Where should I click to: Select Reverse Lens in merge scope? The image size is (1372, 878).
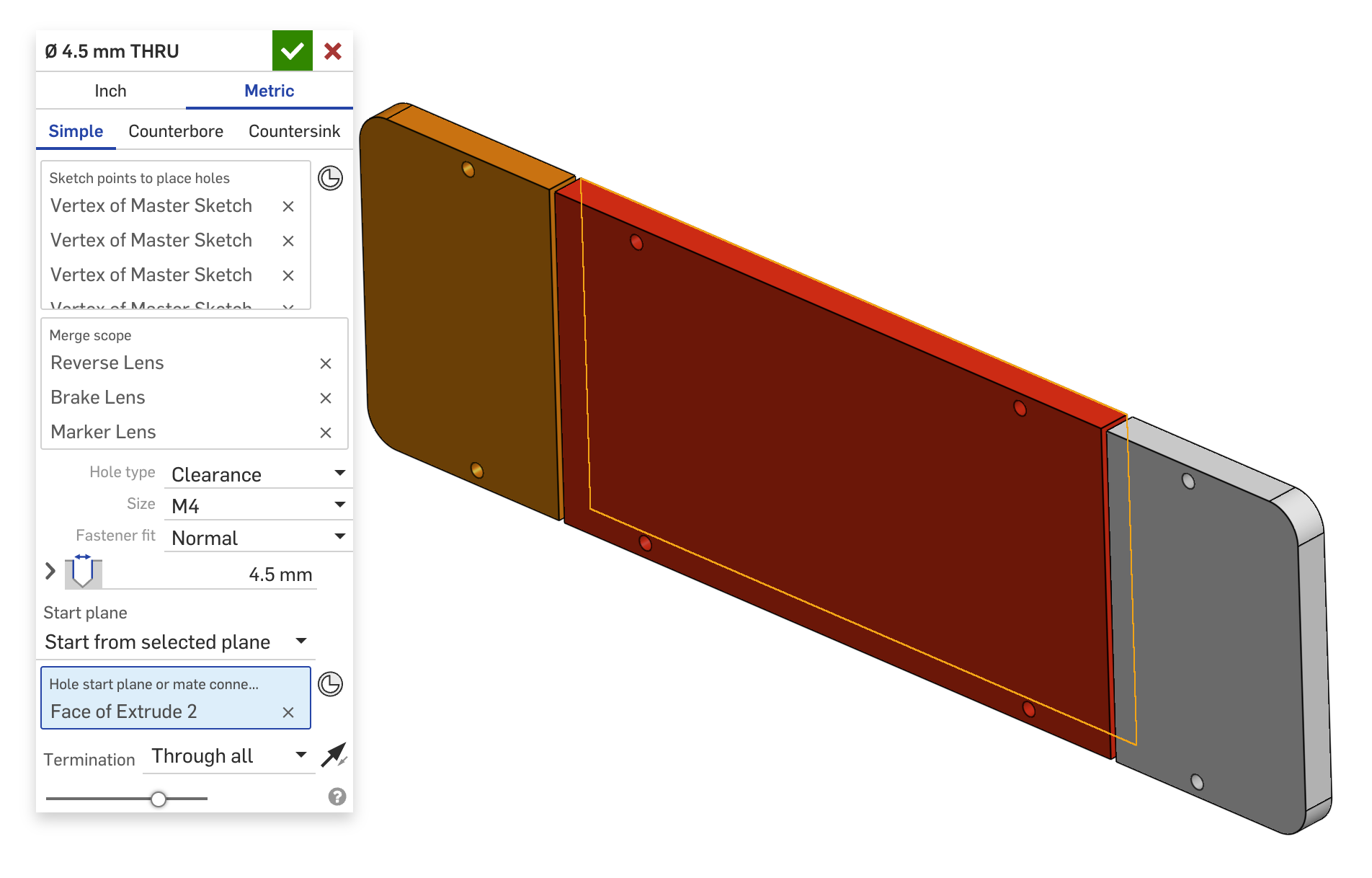click(x=107, y=363)
